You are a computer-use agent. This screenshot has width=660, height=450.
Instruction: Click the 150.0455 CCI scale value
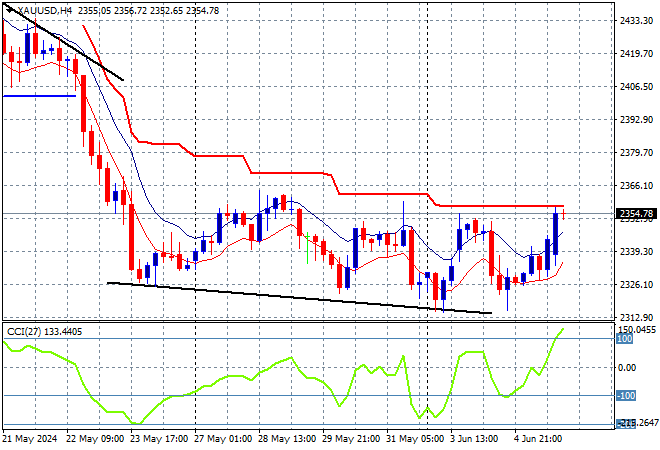tap(636, 330)
